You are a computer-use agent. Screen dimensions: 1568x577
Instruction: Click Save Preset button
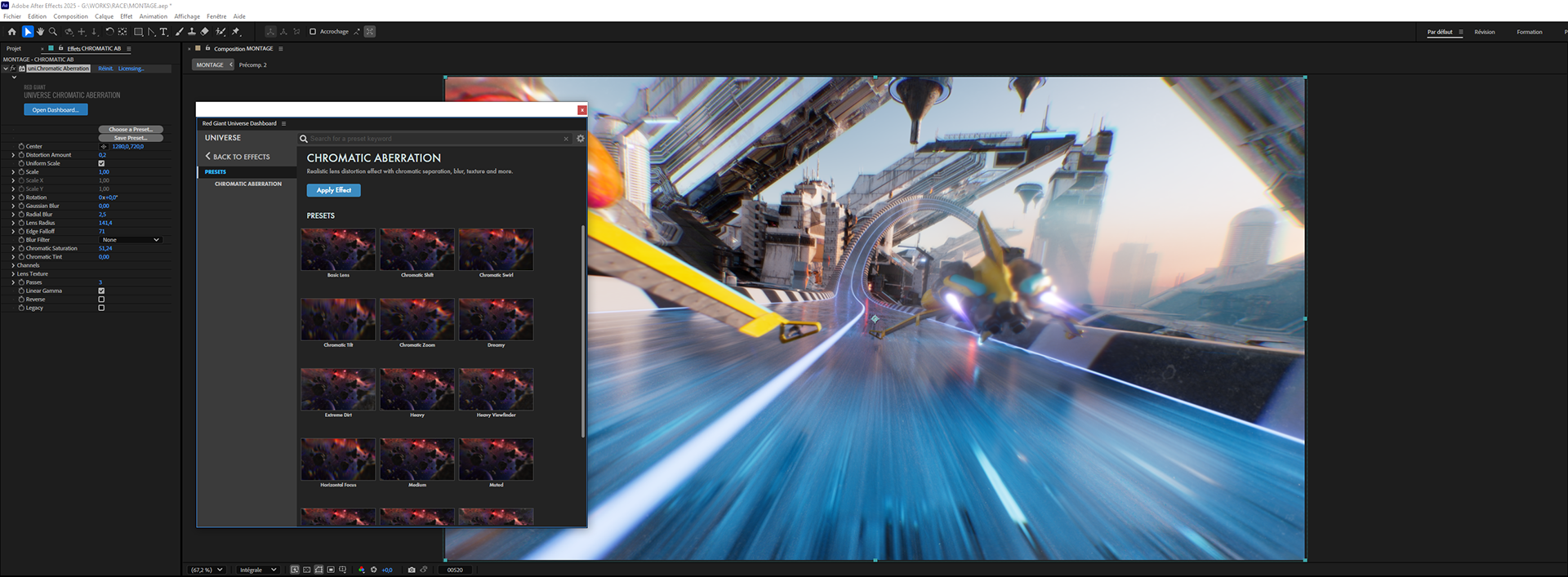click(x=131, y=138)
